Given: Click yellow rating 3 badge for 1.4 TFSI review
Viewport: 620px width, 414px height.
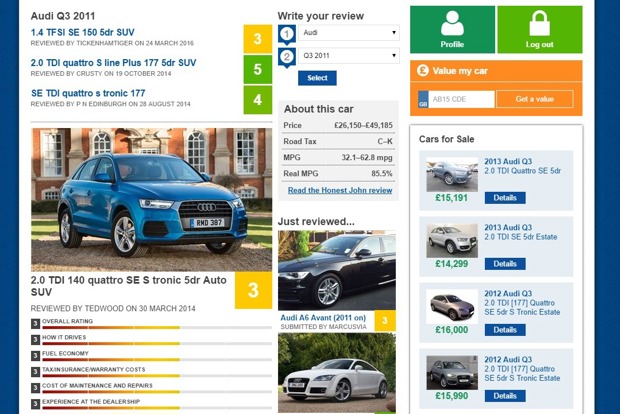Looking at the screenshot, I should (257, 39).
